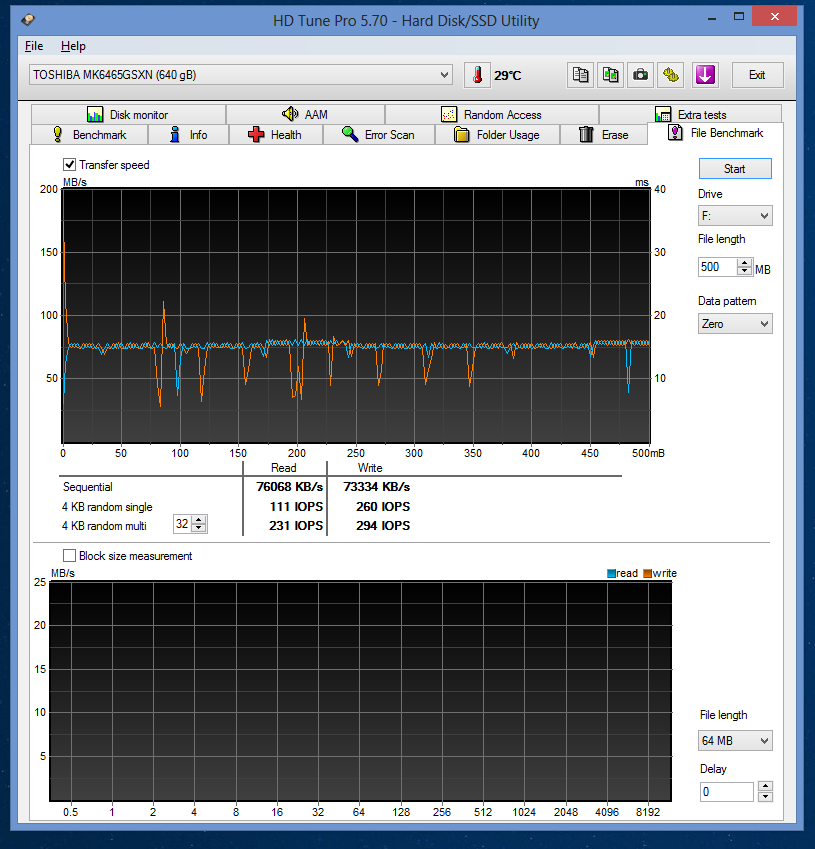Click the Extra tests tab icon
Screen dimensions: 815x849
pyautogui.click(x=663, y=114)
